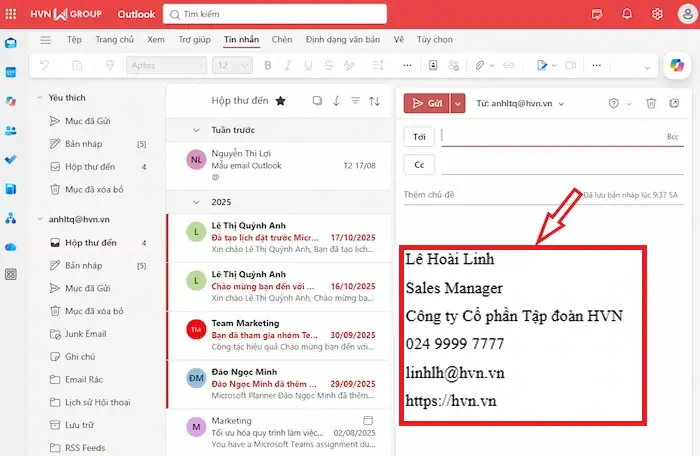
Task: Click the attach file paperclip icon
Action: [x=479, y=66]
